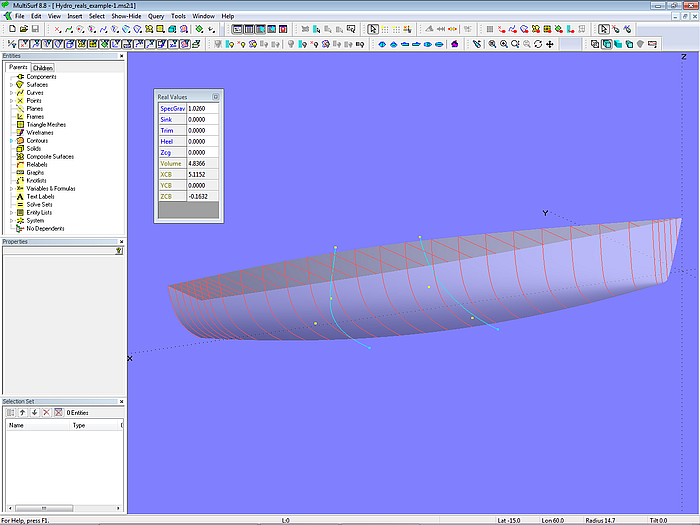Click the Open file toolbar icon
Screen dimensions: 700x525
pos(22,30)
